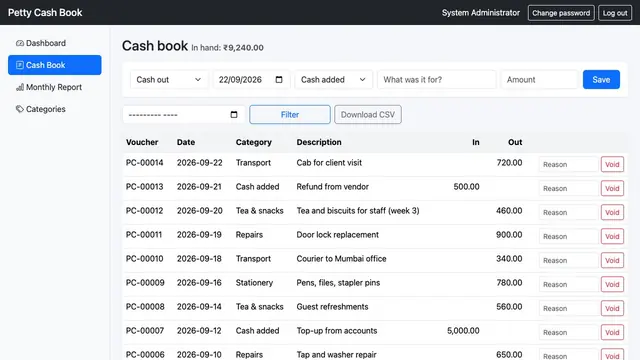
Task: Click the Cash Book journal icon
Action: click(20, 65)
